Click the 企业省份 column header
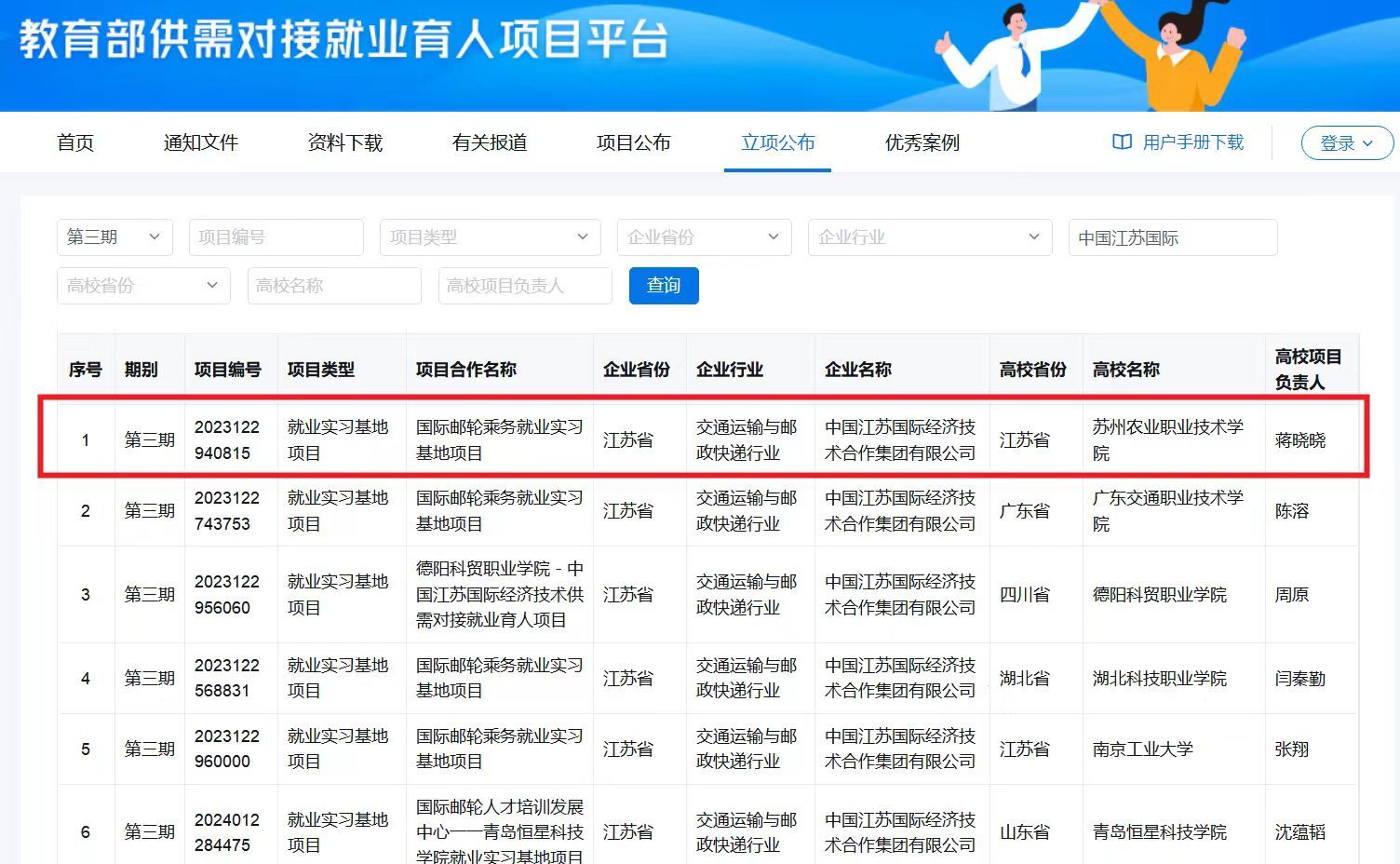 637,370
